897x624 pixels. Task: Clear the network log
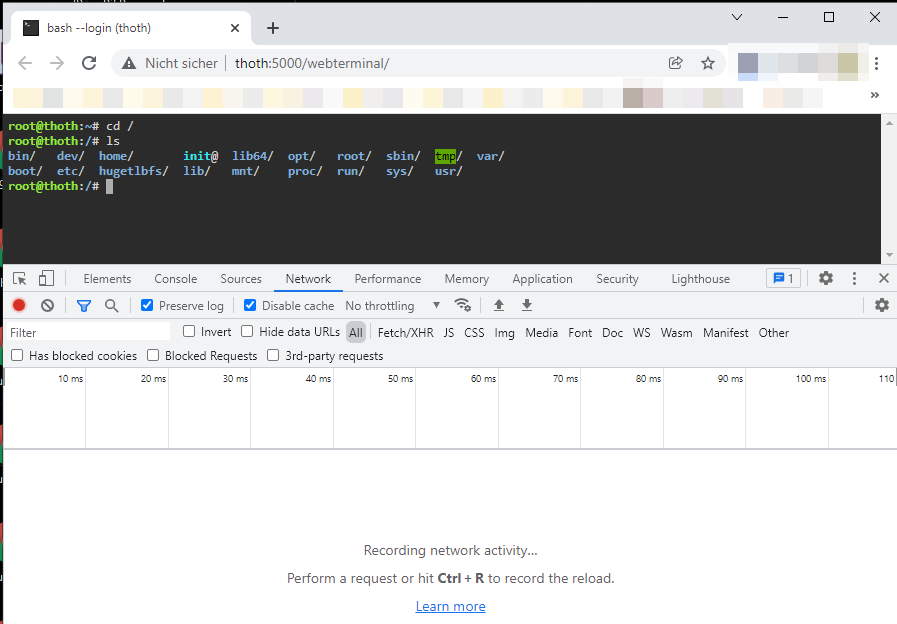(x=47, y=305)
